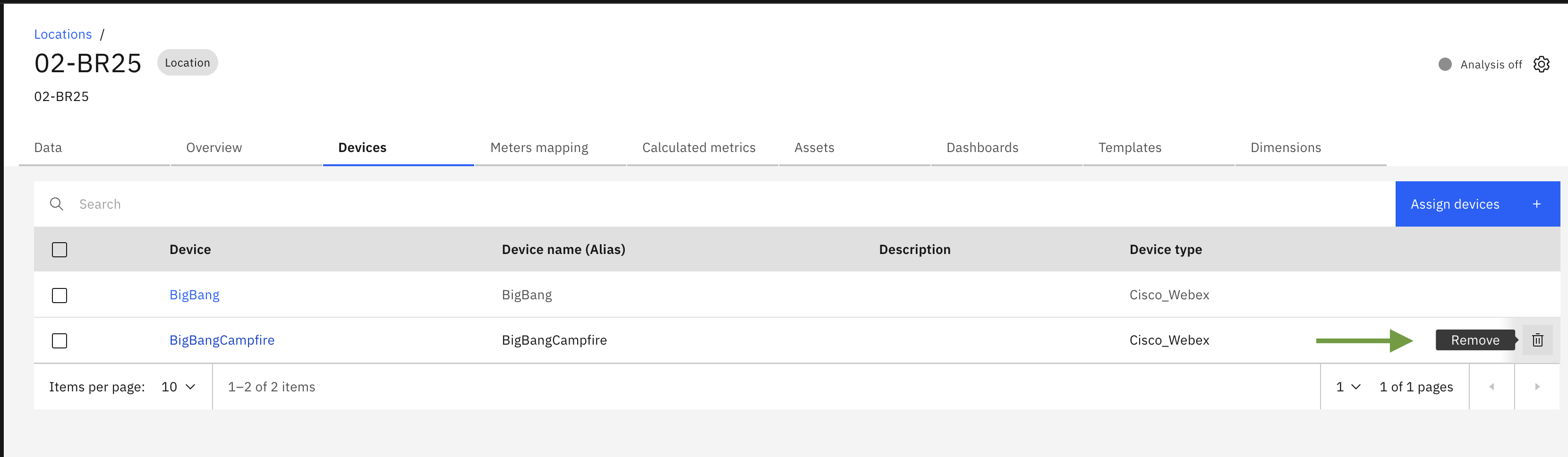Check the box for the BigBang row

tap(60, 295)
